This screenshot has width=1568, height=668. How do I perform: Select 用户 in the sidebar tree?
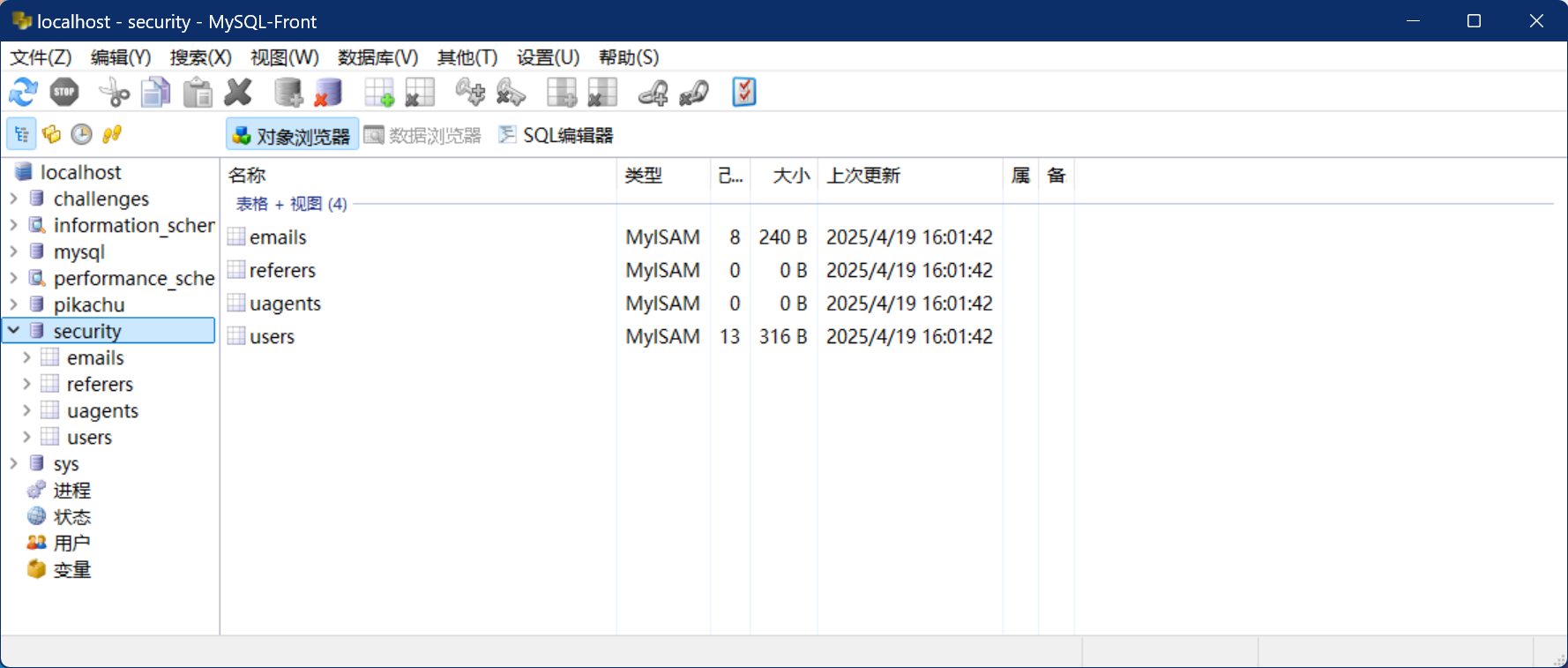pyautogui.click(x=71, y=543)
